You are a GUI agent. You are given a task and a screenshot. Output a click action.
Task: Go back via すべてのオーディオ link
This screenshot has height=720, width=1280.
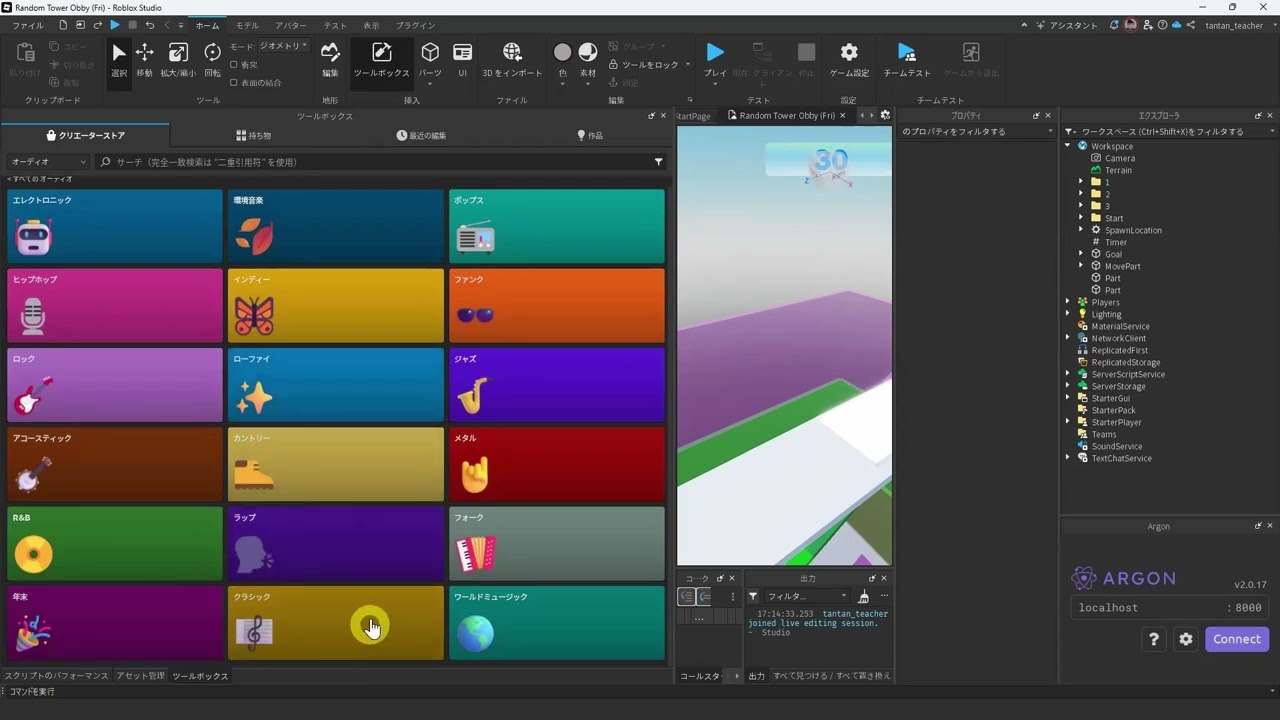click(40, 179)
